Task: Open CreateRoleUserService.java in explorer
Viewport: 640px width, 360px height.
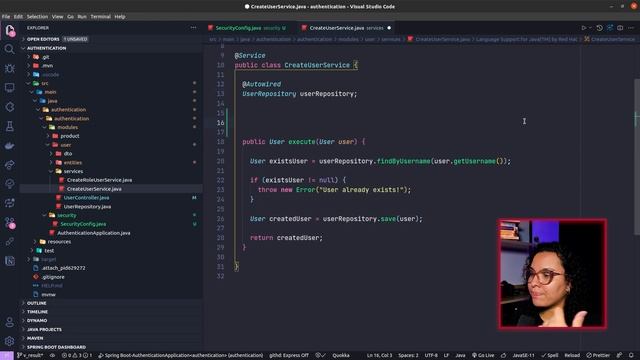Action: coord(99,180)
